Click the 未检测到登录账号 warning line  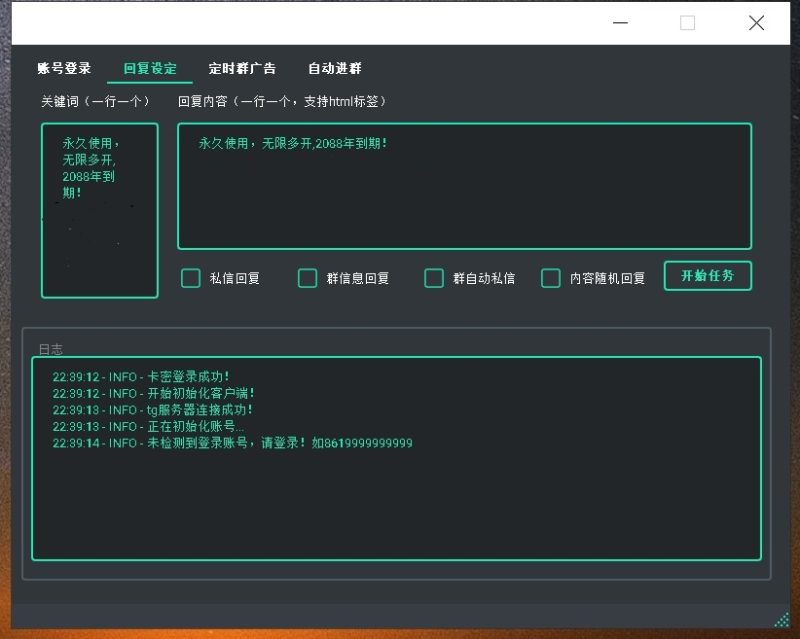point(230,443)
